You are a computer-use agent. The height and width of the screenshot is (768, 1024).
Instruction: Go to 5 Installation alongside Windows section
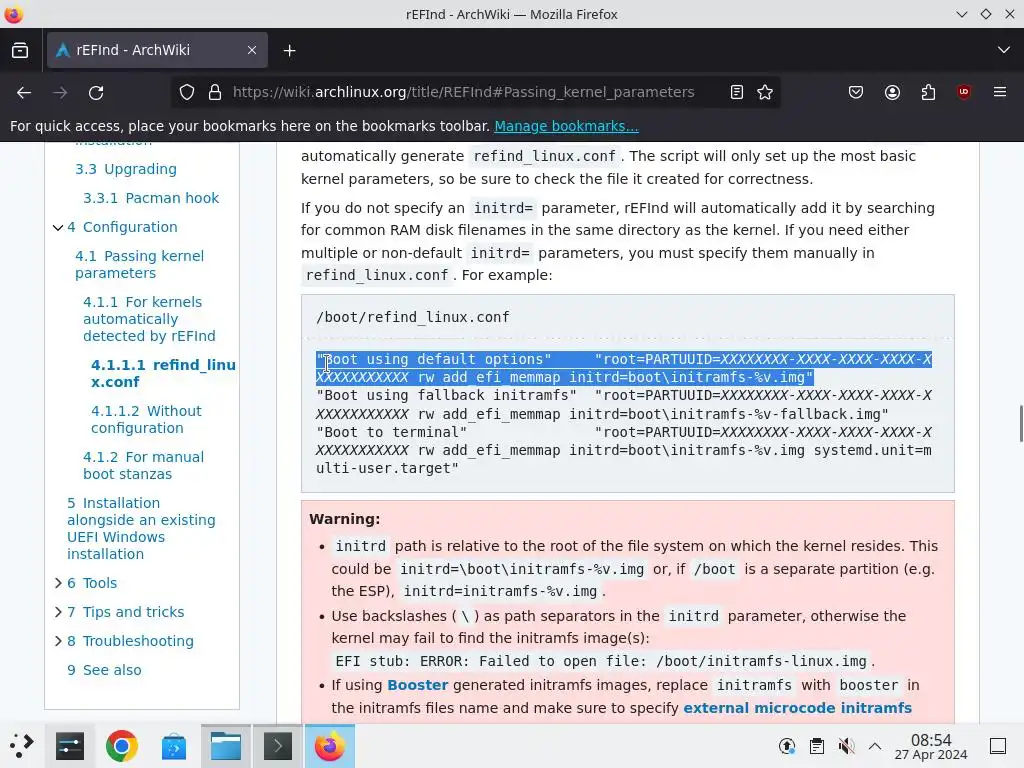coord(141,528)
